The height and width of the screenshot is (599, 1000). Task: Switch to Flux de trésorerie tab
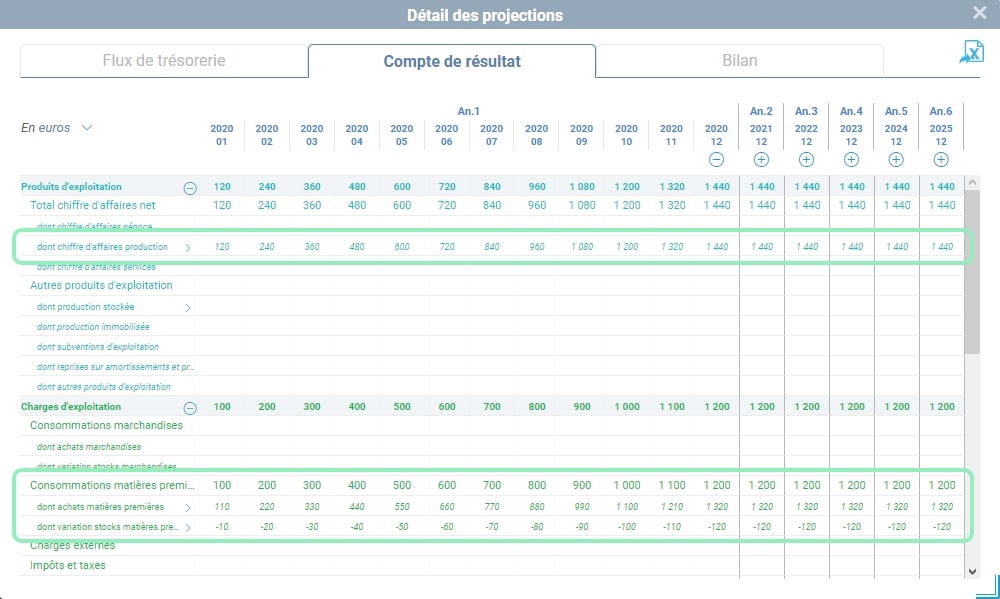pyautogui.click(x=164, y=61)
